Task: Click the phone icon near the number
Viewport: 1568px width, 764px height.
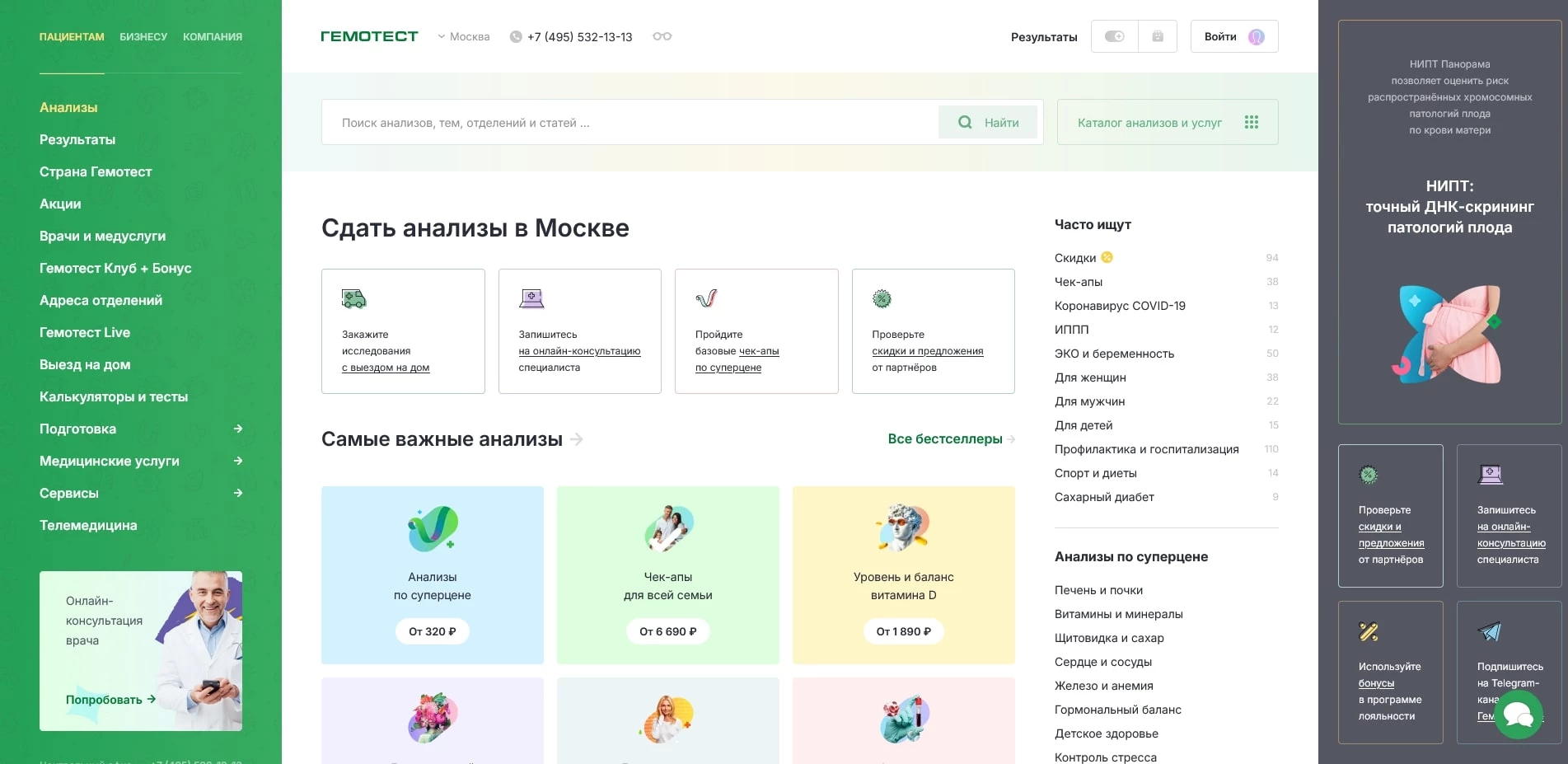Action: pos(516,36)
